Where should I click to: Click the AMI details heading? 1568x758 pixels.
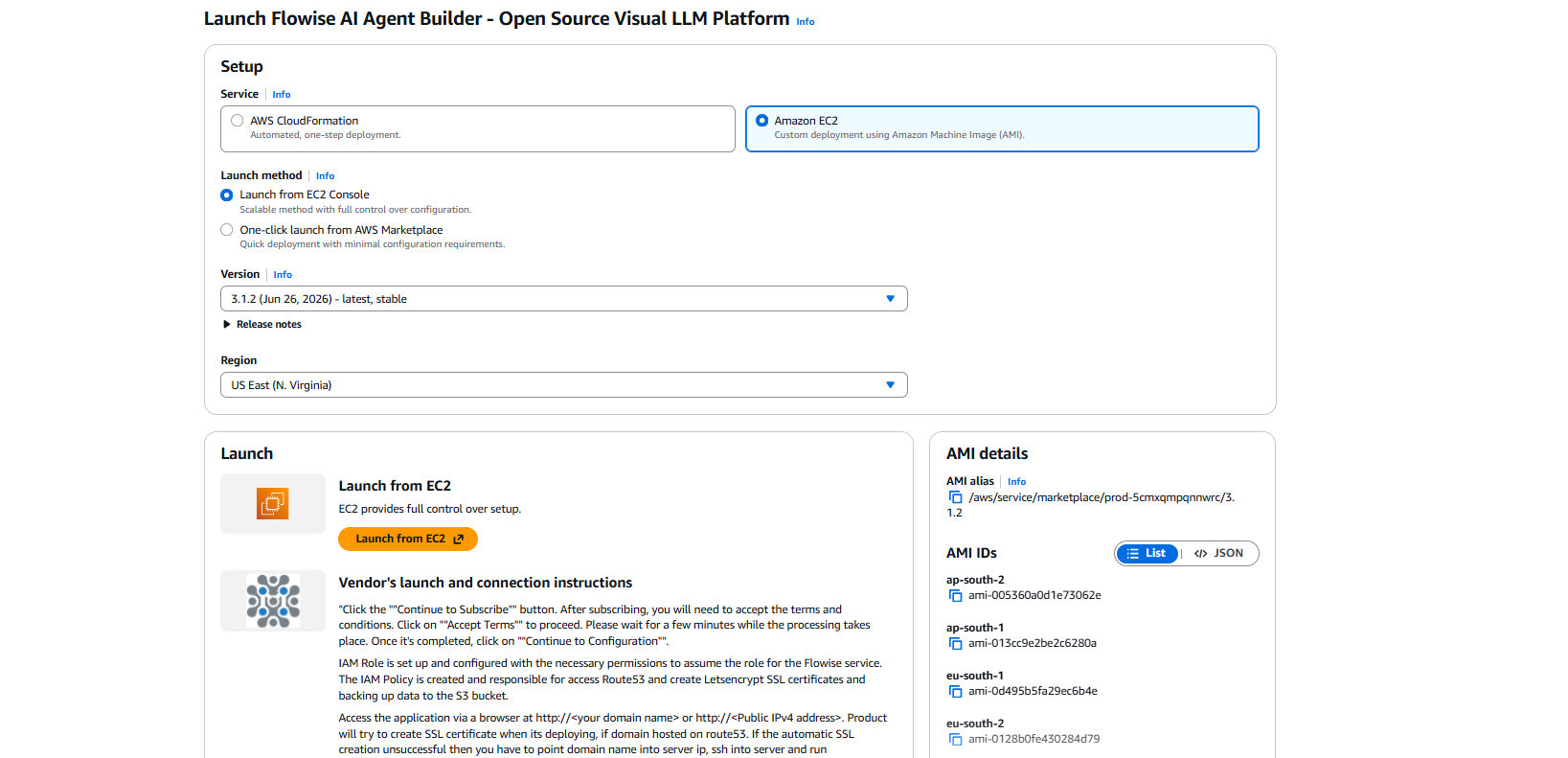coord(988,453)
